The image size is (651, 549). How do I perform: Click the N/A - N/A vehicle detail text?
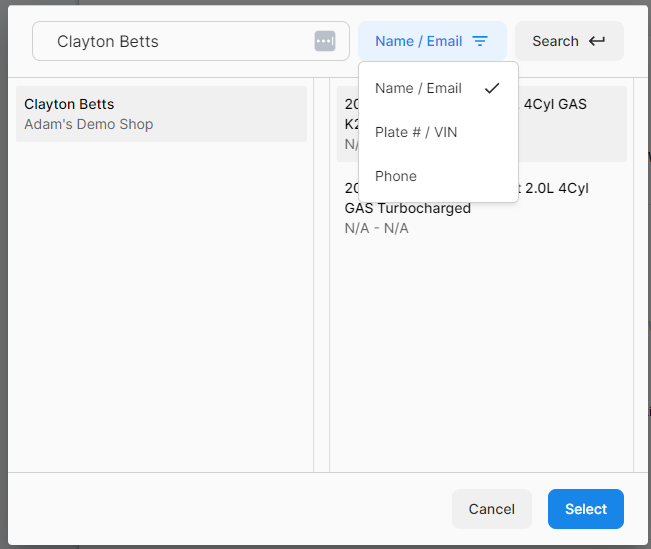(377, 228)
